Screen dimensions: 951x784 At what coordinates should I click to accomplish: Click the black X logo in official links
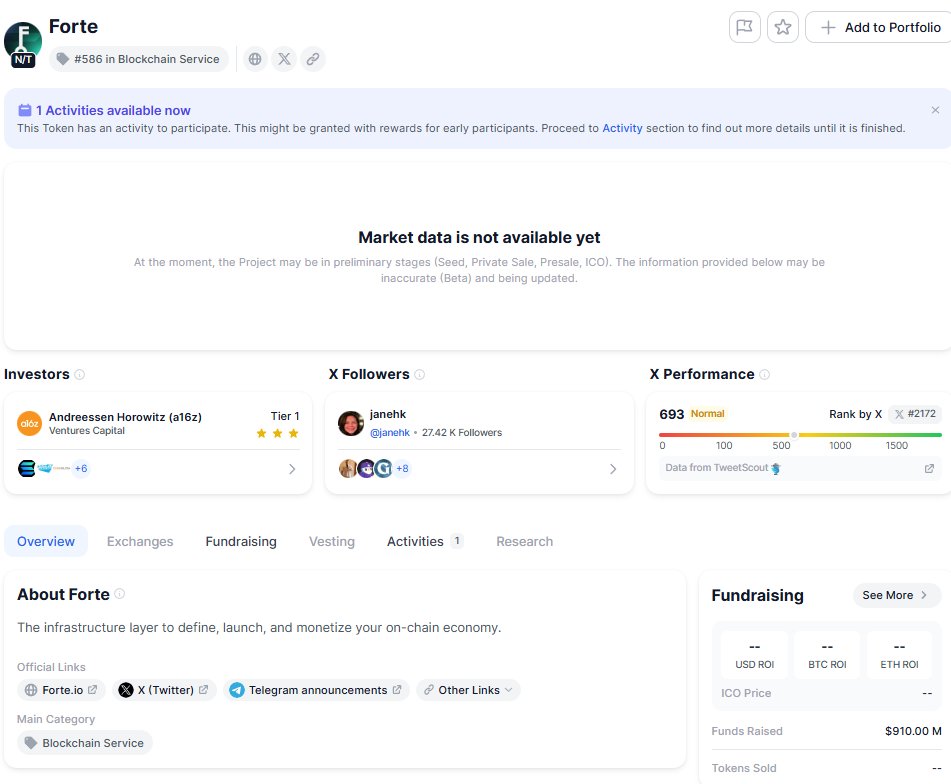(126, 690)
